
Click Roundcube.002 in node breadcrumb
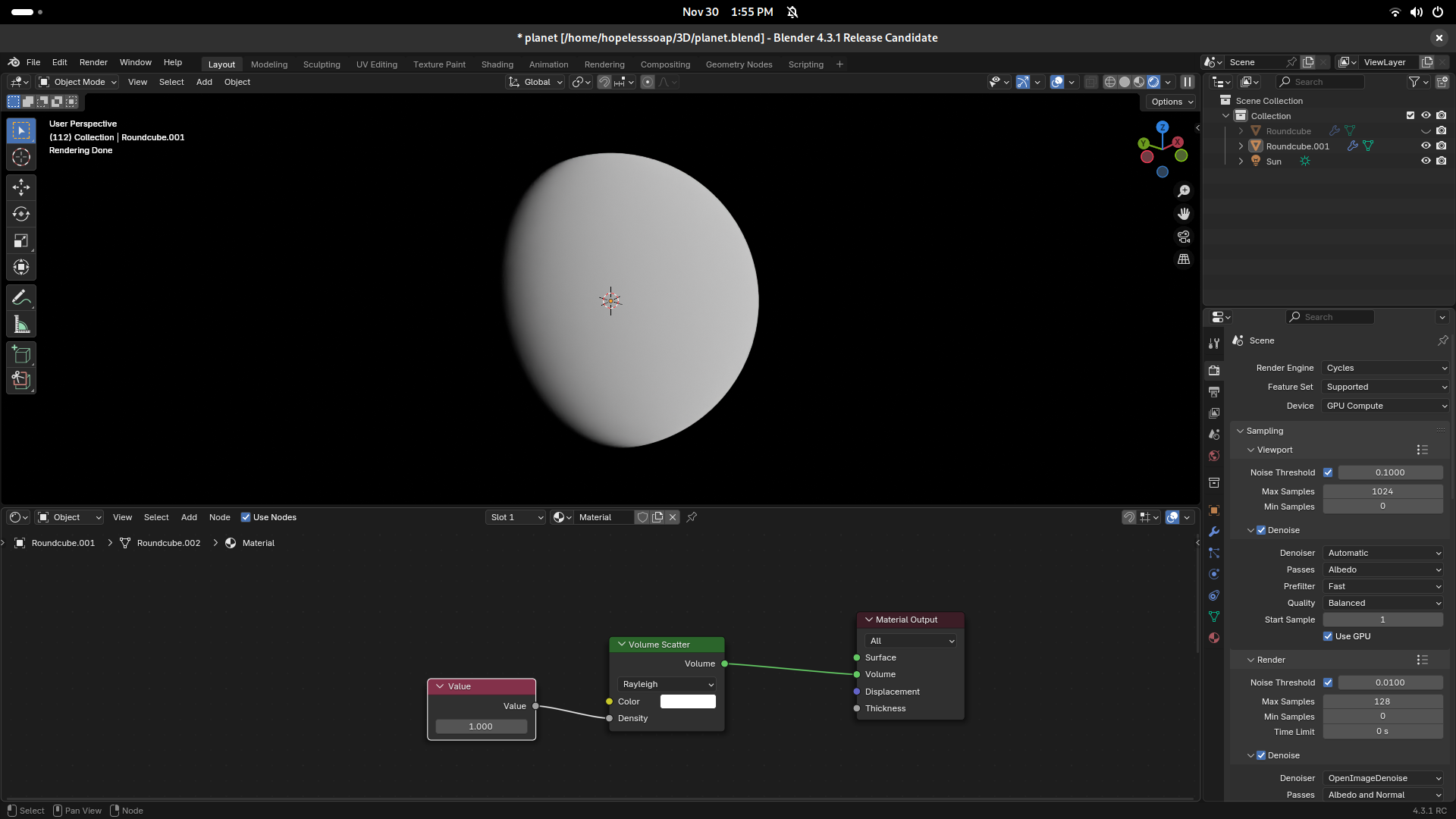click(168, 543)
